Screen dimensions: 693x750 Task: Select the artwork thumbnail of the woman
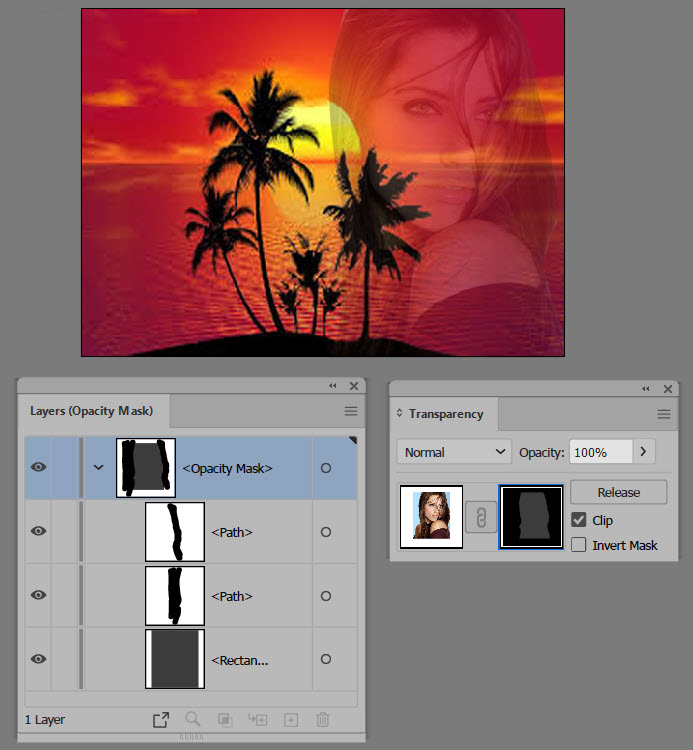point(431,517)
